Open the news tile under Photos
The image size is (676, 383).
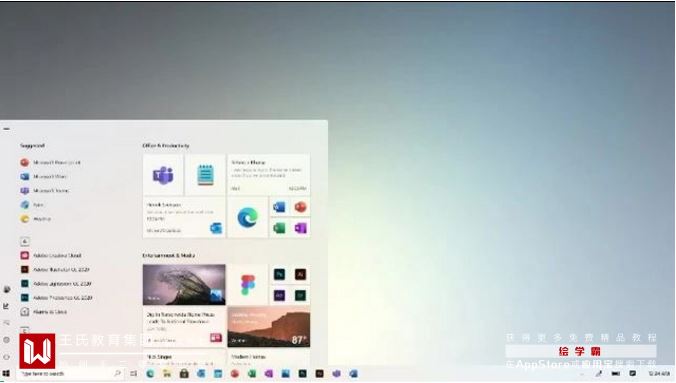(184, 327)
